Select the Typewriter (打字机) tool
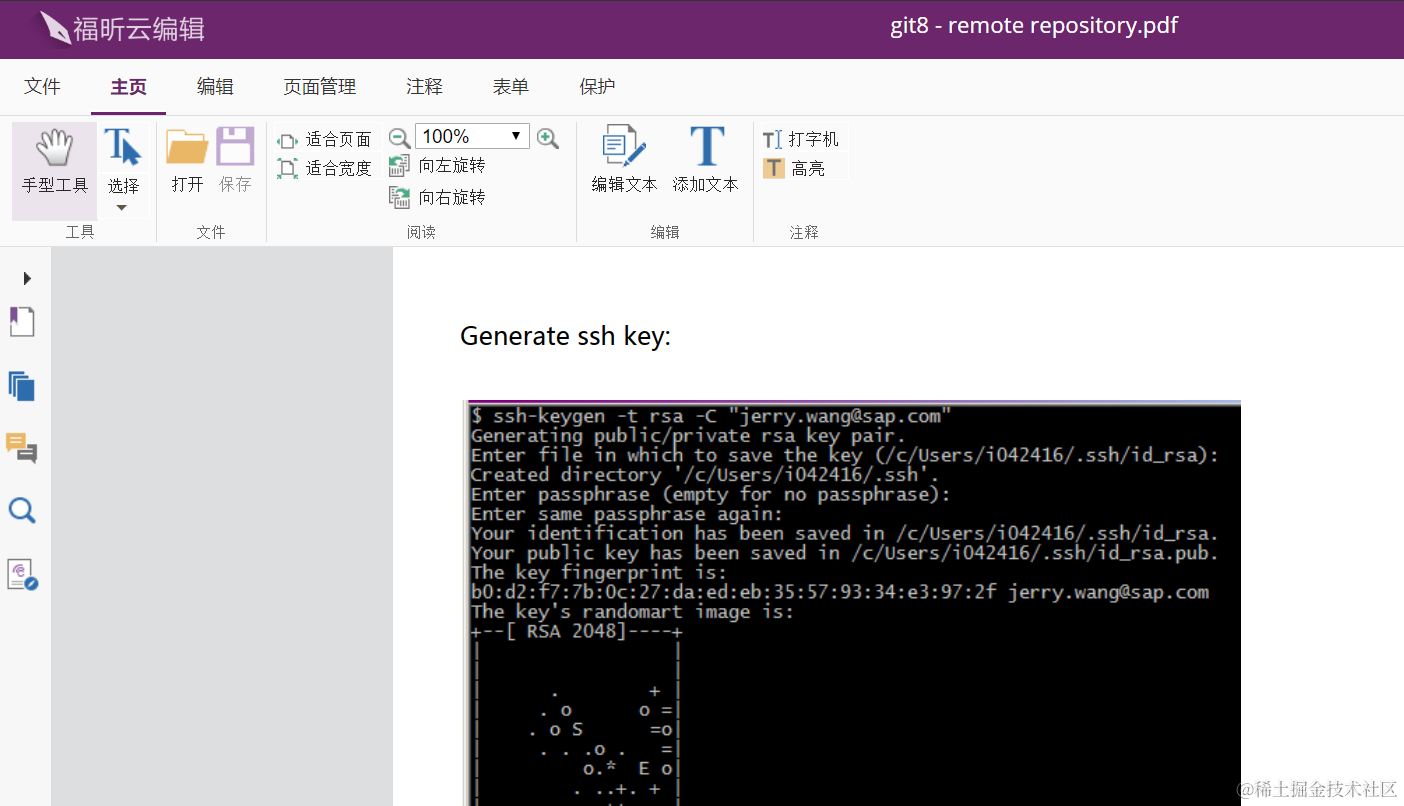This screenshot has height=806, width=1404. click(x=801, y=139)
